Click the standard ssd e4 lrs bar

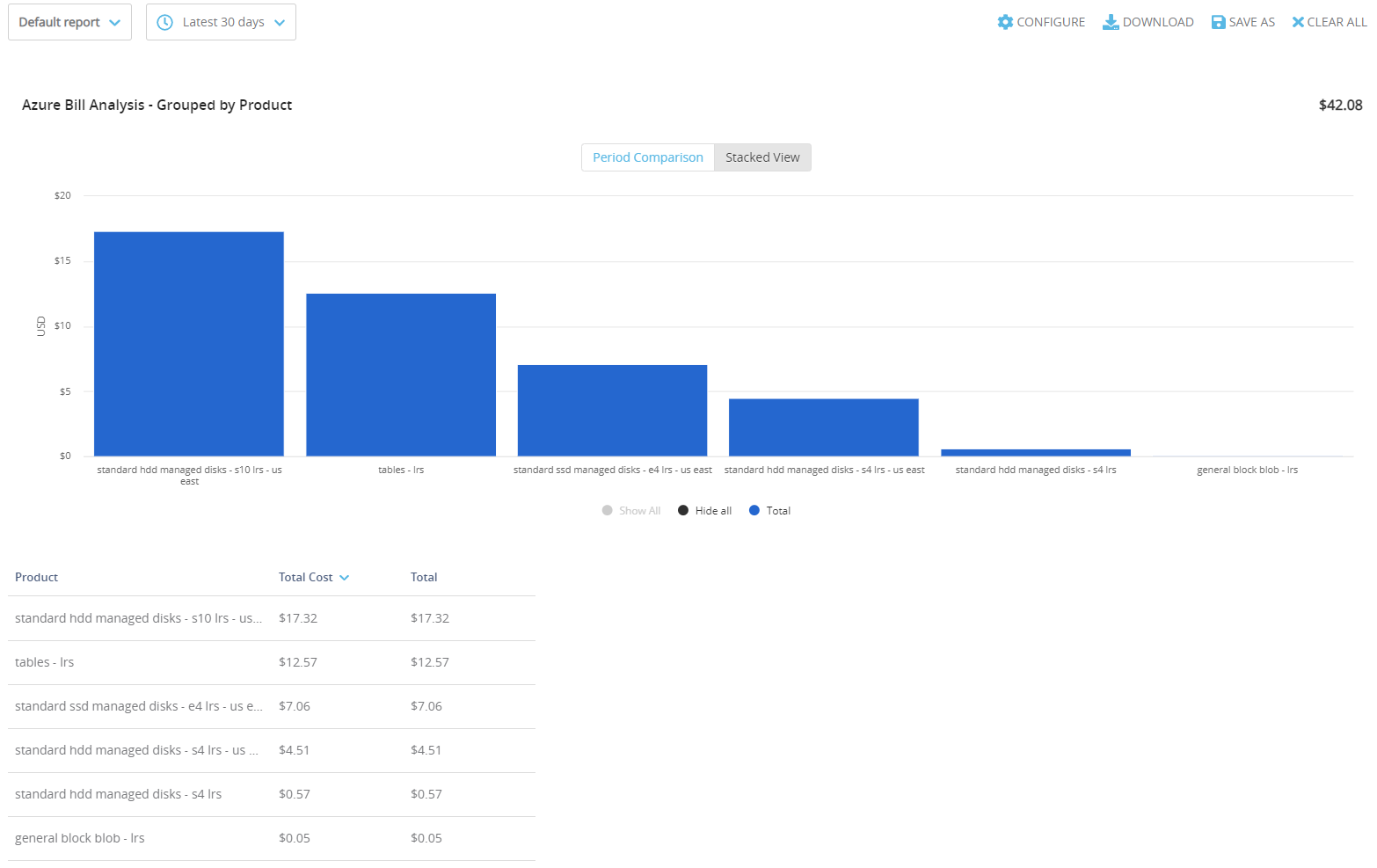613,411
